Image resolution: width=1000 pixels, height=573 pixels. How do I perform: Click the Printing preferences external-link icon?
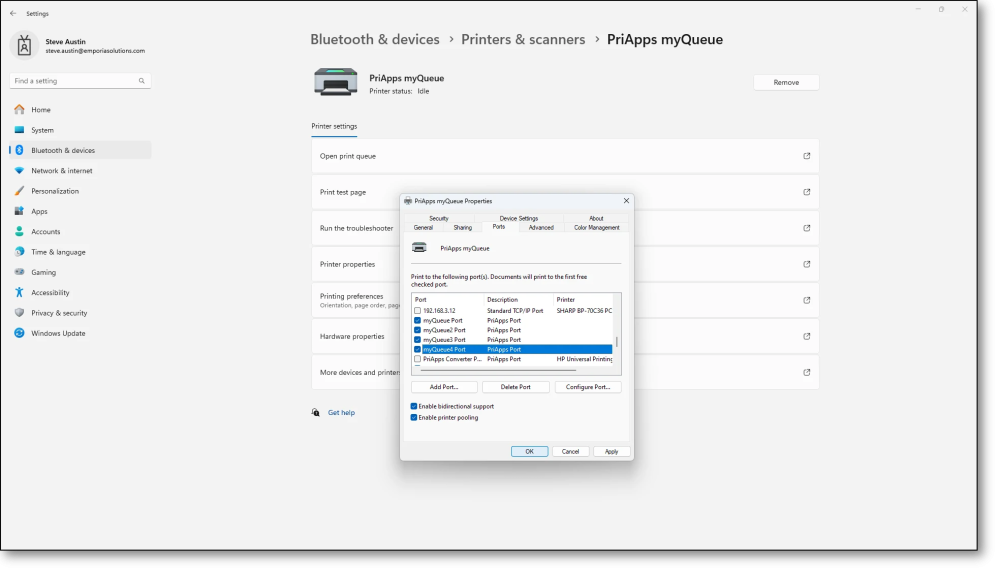(x=807, y=300)
